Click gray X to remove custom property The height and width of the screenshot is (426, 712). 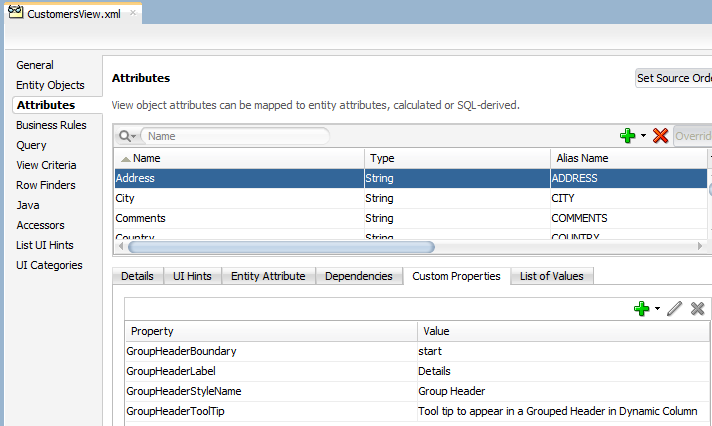[x=697, y=309]
